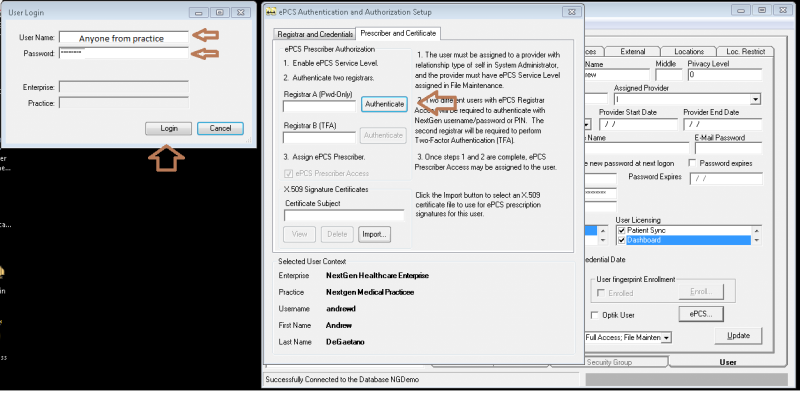
Task: Click the Privacy Level field
Action: (x=724, y=75)
